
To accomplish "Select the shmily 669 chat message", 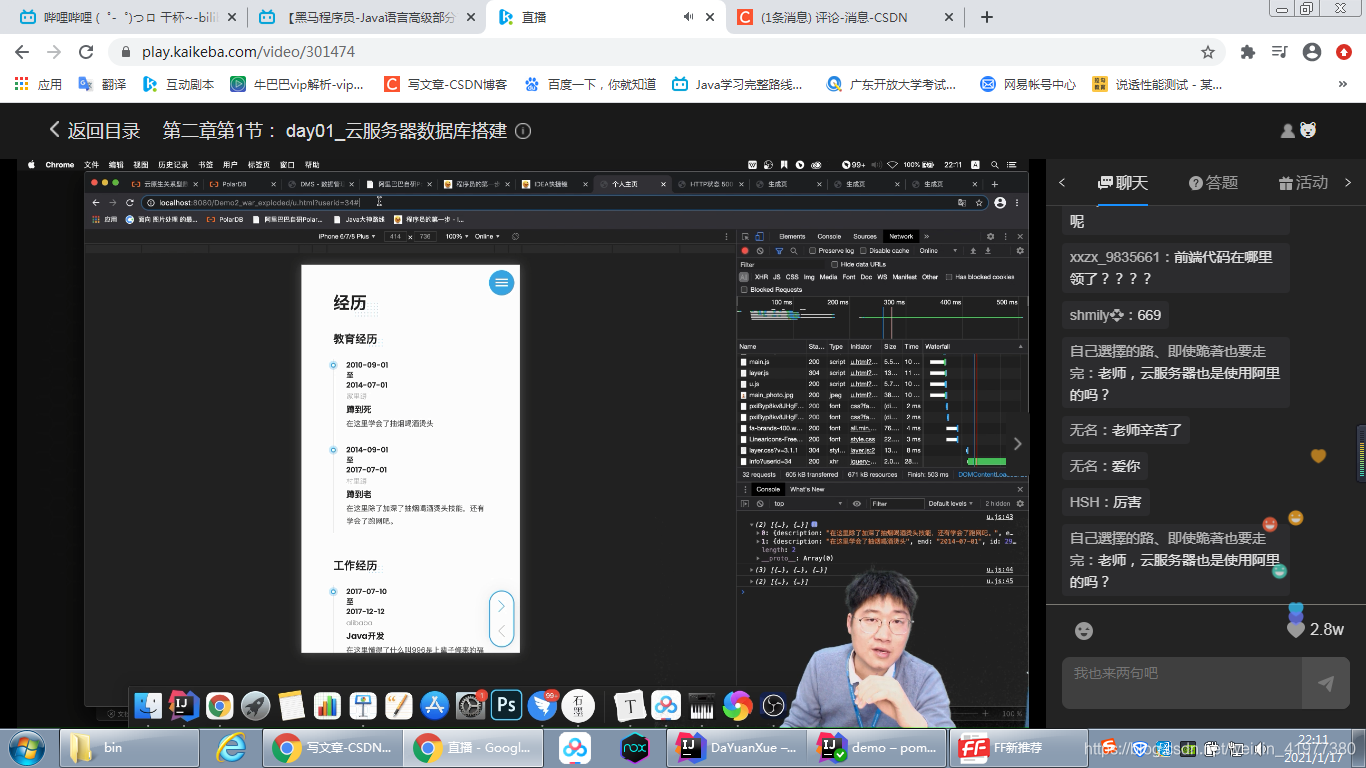I will 1116,315.
